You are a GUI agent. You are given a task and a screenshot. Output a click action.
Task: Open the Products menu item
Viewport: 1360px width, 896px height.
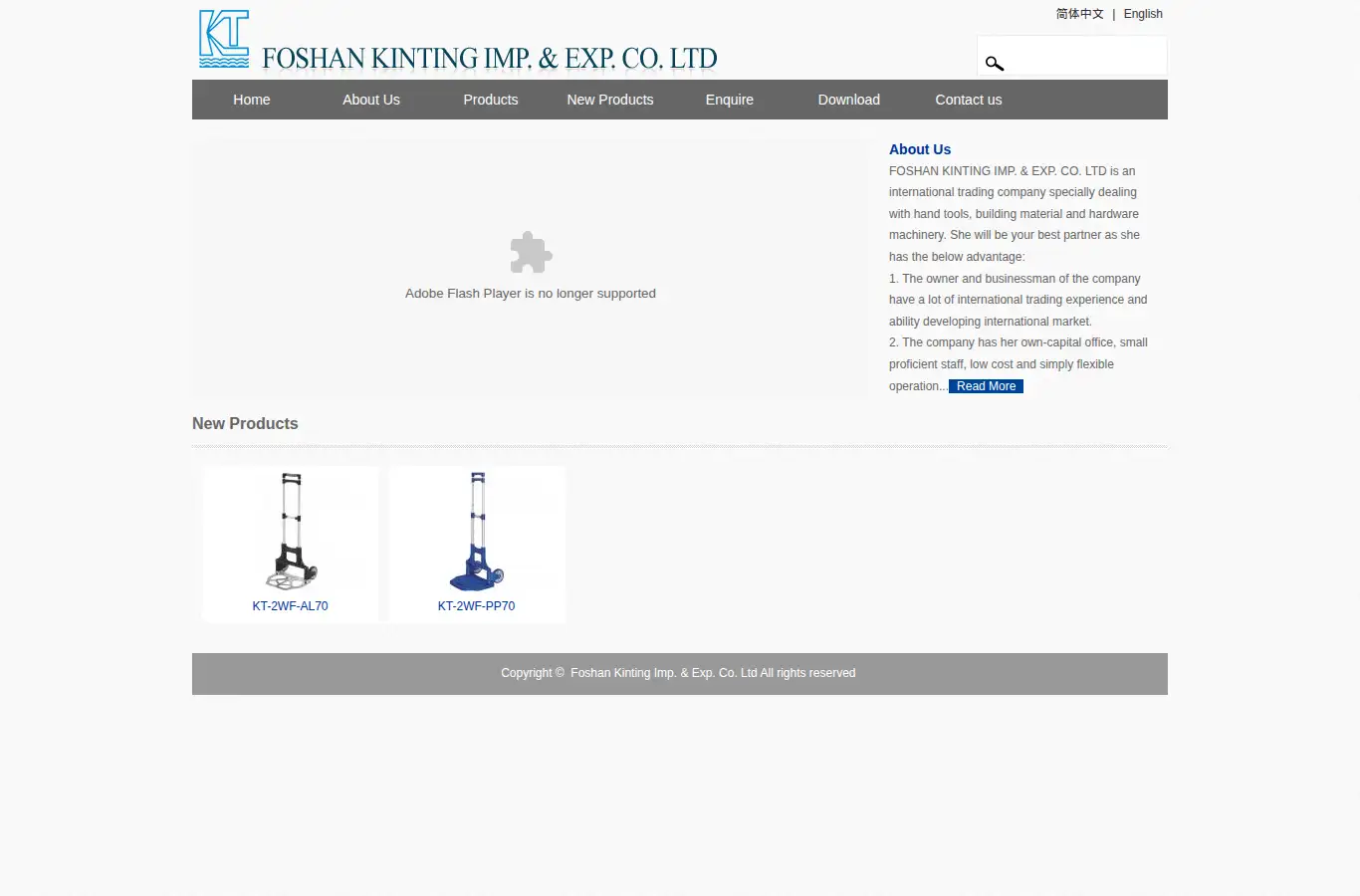[491, 100]
